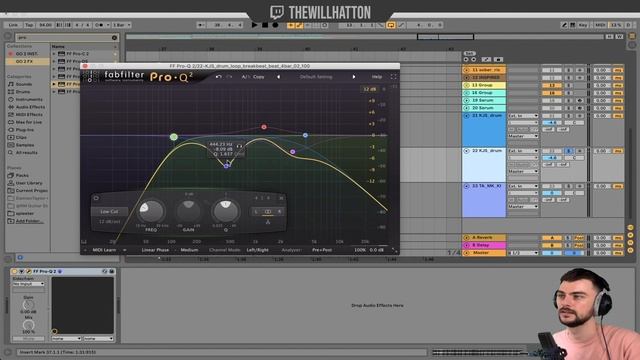Screen dimensions: 640x360
Task: Click the MIDI Learn button
Action: point(104,250)
